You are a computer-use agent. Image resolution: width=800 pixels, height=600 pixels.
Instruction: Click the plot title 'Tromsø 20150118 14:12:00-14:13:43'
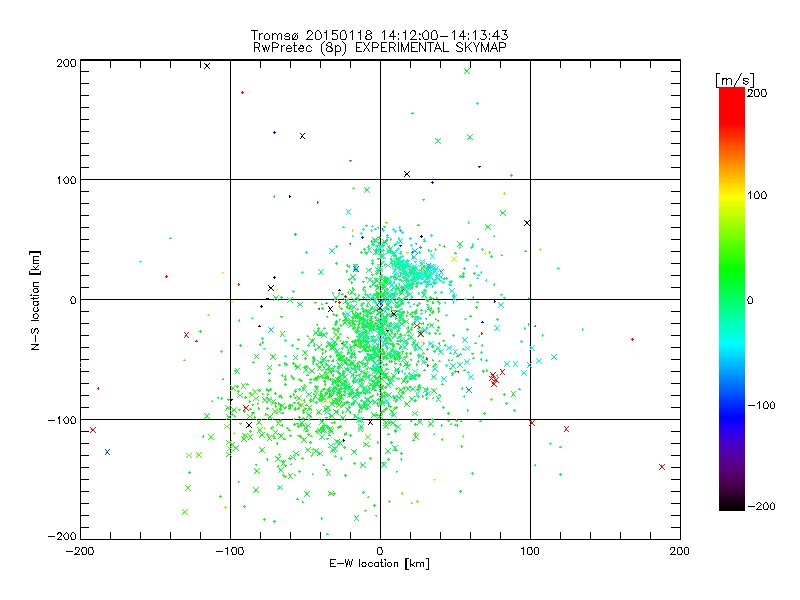pyautogui.click(x=380, y=35)
